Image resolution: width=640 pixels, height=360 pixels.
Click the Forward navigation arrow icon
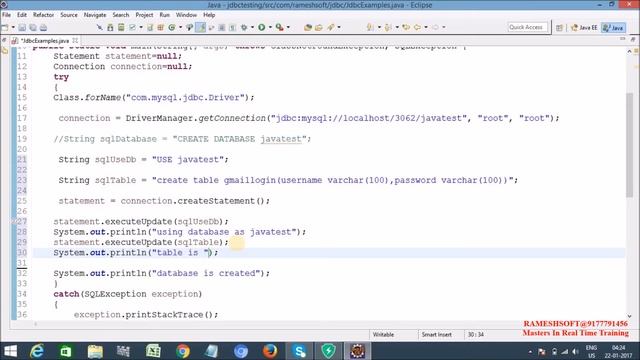(436, 27)
